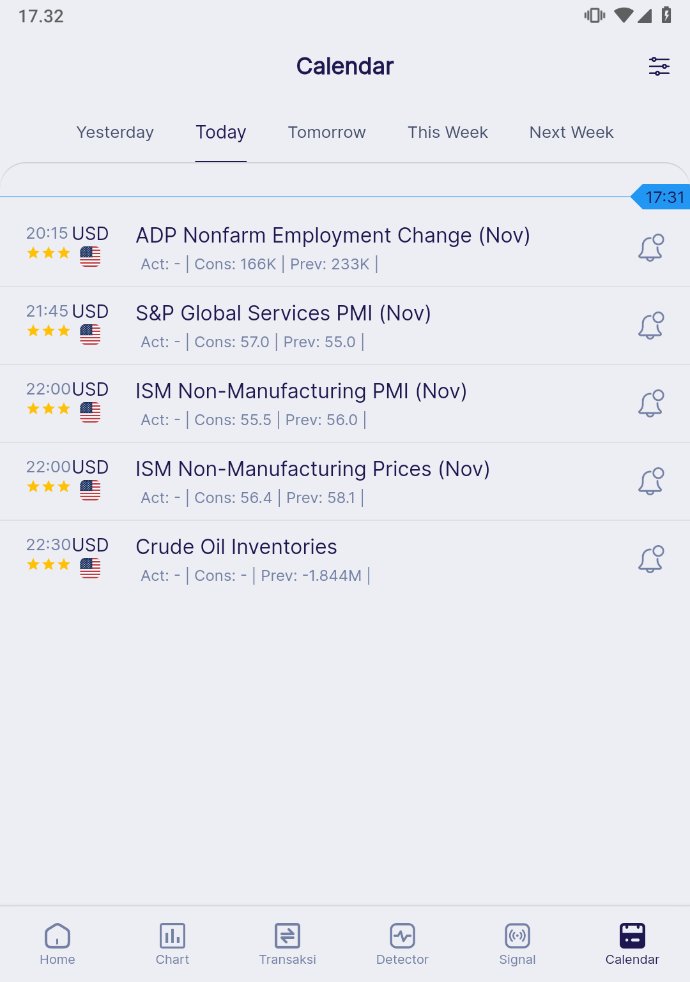
Task: Tap 'Prev: 56.0' value
Action: point(321,420)
